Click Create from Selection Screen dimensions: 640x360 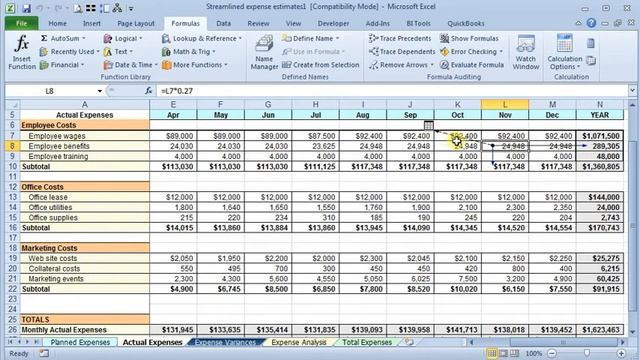pos(320,65)
